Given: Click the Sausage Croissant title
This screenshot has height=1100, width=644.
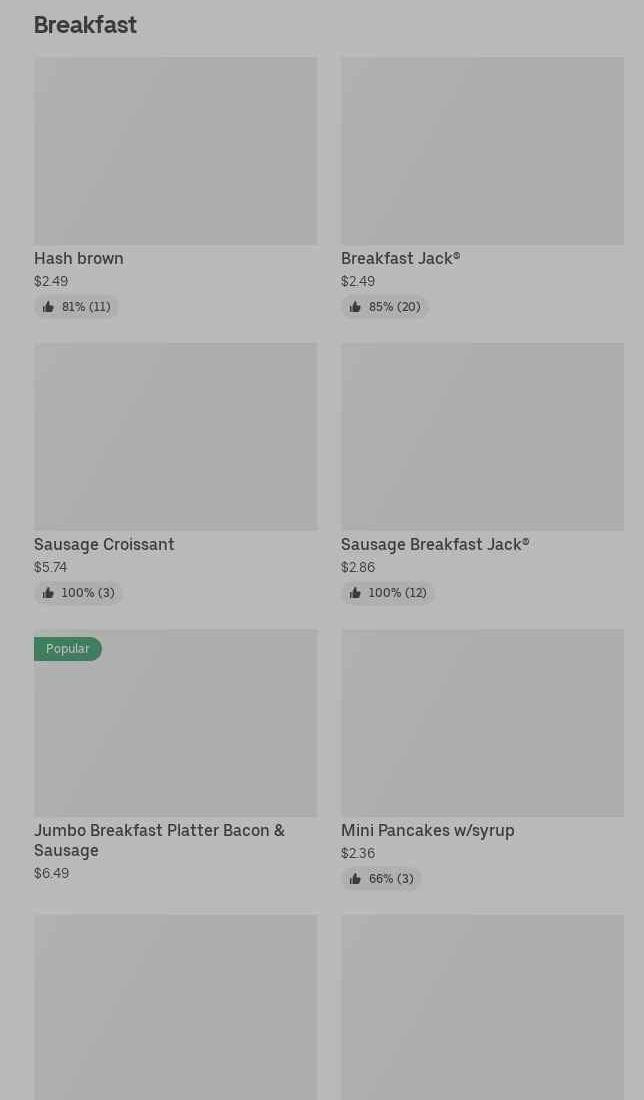Looking at the screenshot, I should [104, 544].
